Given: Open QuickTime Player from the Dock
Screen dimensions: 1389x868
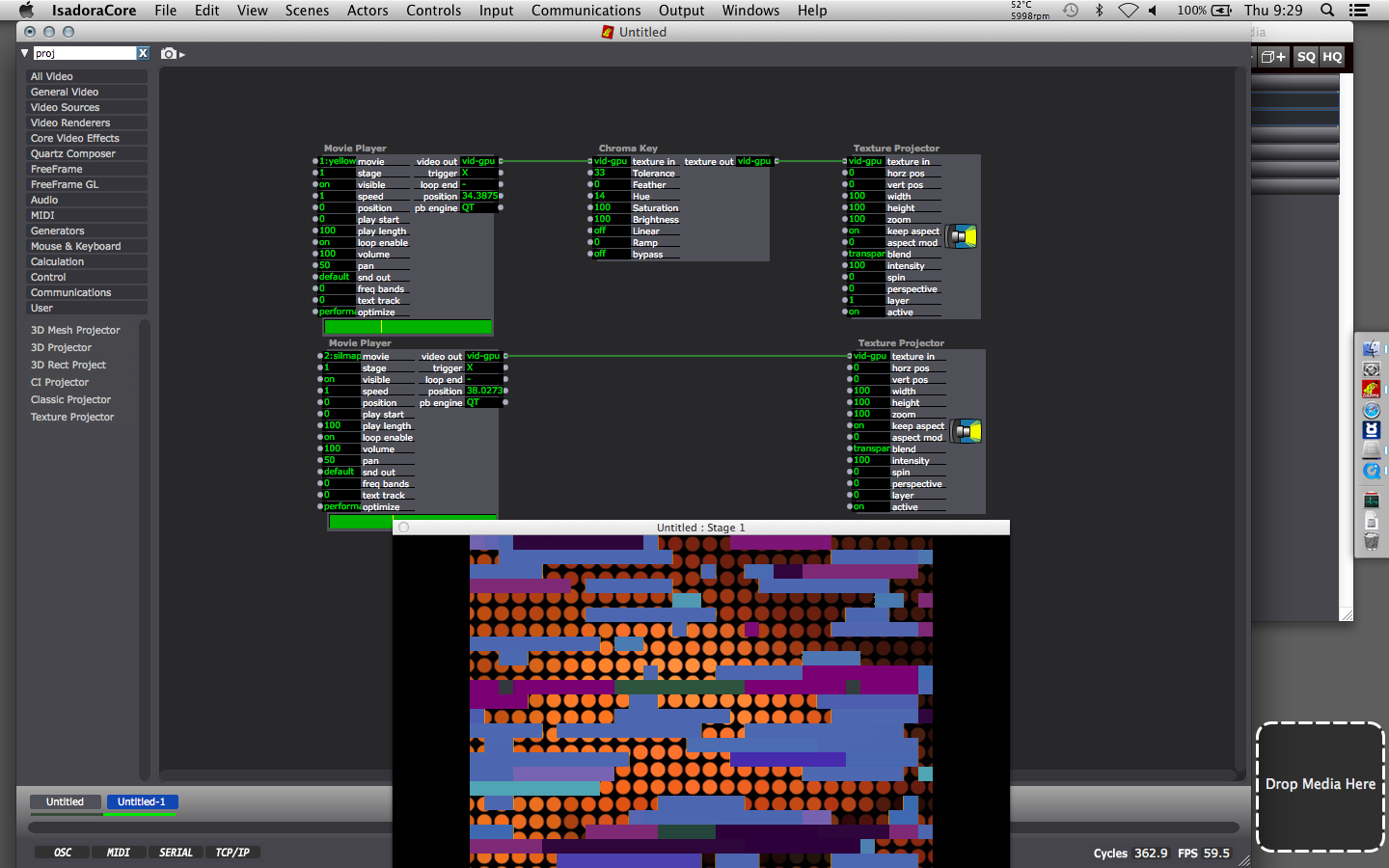Looking at the screenshot, I should coord(1371,471).
